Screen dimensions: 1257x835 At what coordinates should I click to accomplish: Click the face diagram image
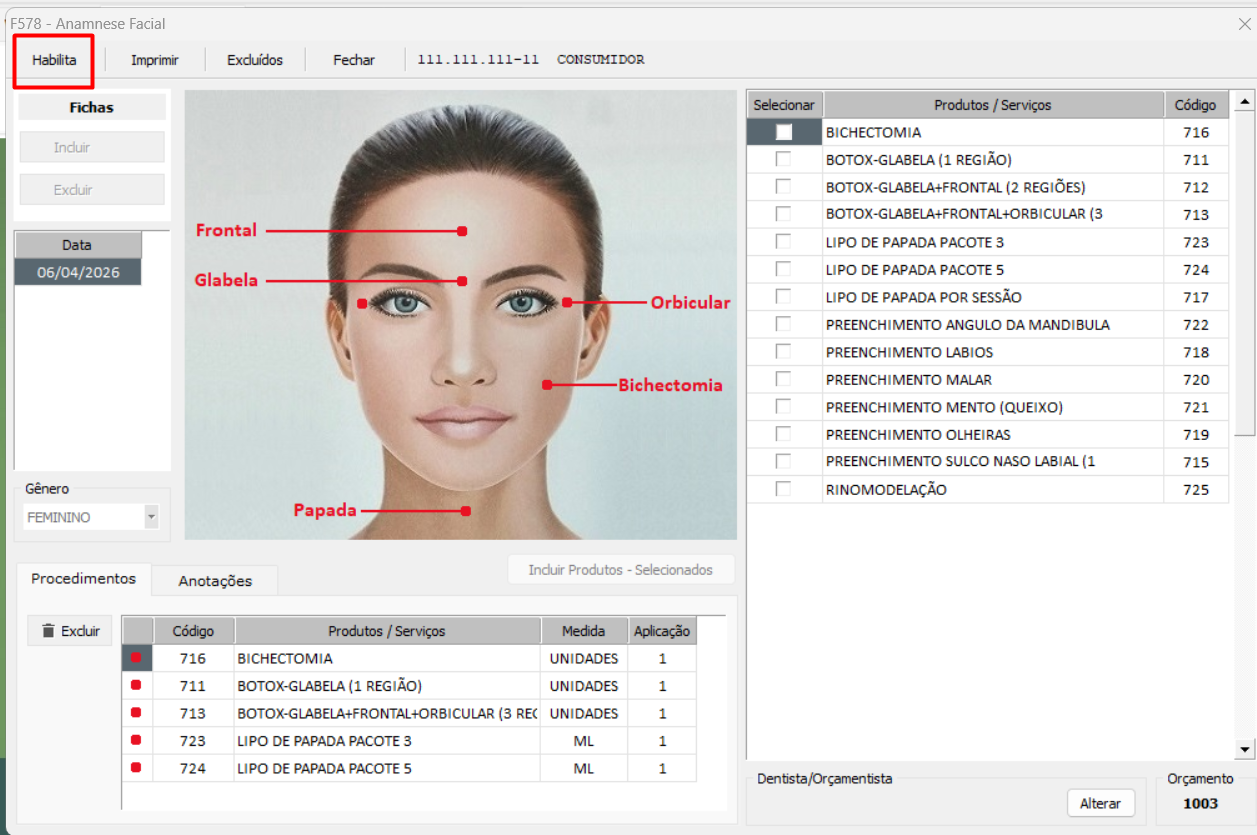(x=461, y=315)
